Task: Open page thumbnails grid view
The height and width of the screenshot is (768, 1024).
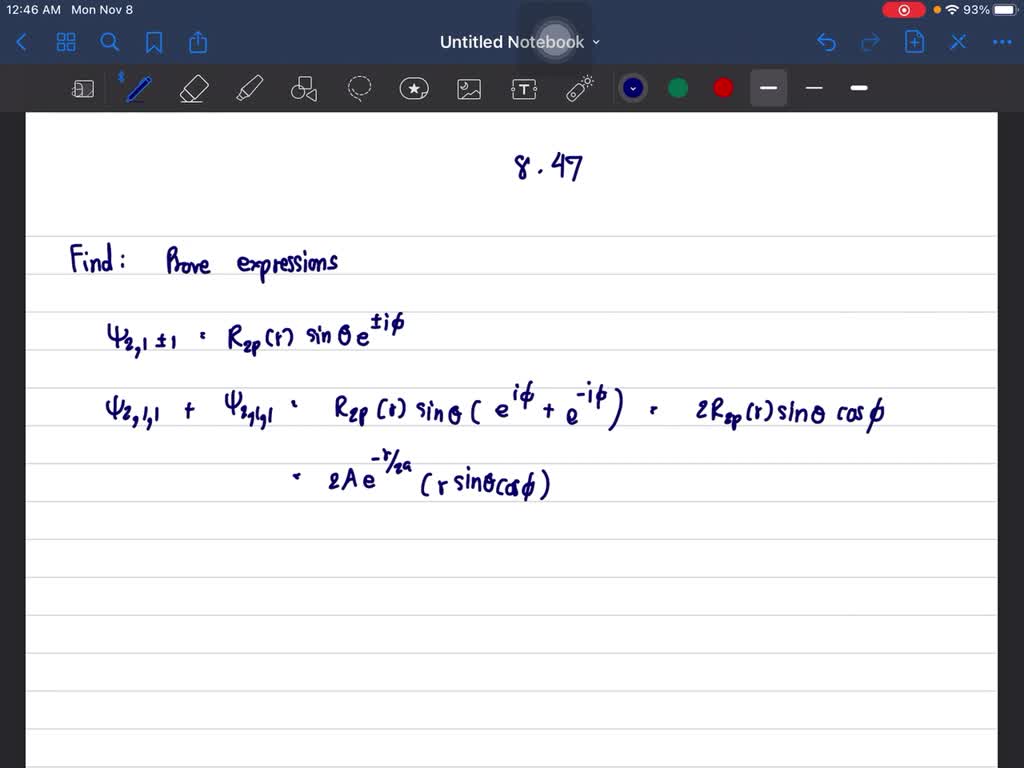Action: tap(66, 42)
